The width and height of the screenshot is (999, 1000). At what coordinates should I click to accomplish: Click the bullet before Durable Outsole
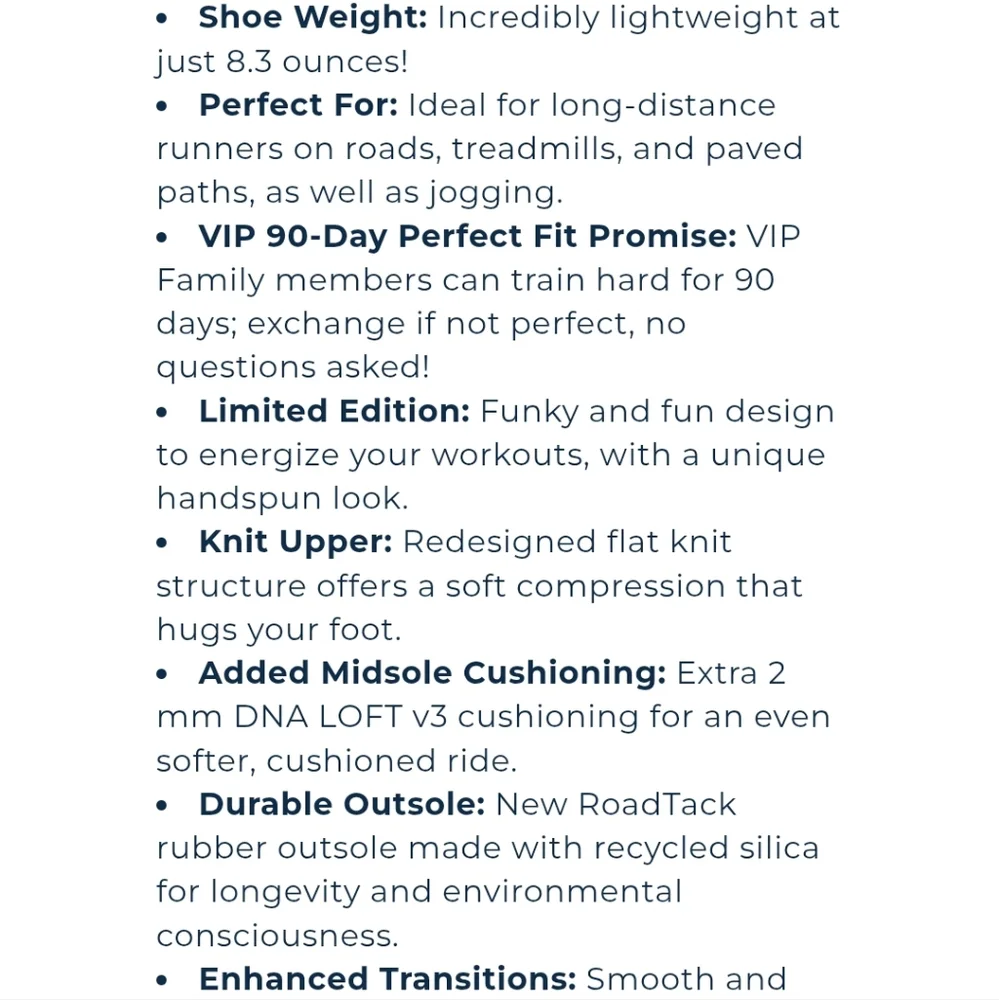[x=162, y=805]
